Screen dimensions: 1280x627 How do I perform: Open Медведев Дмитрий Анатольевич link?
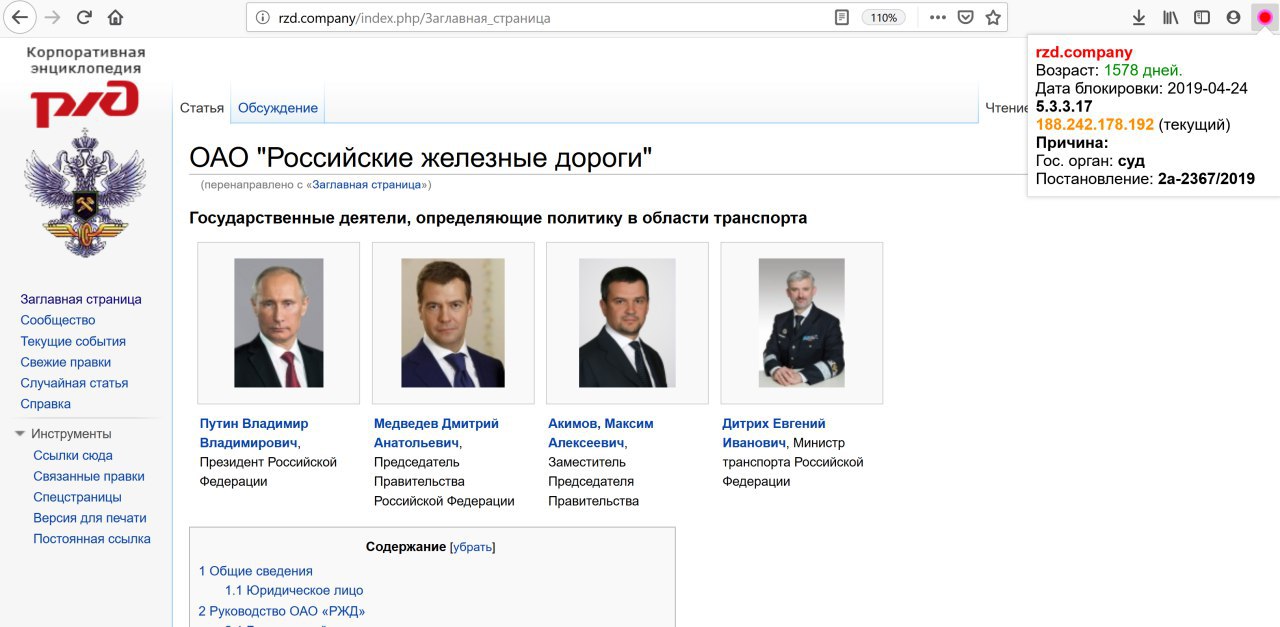click(436, 433)
